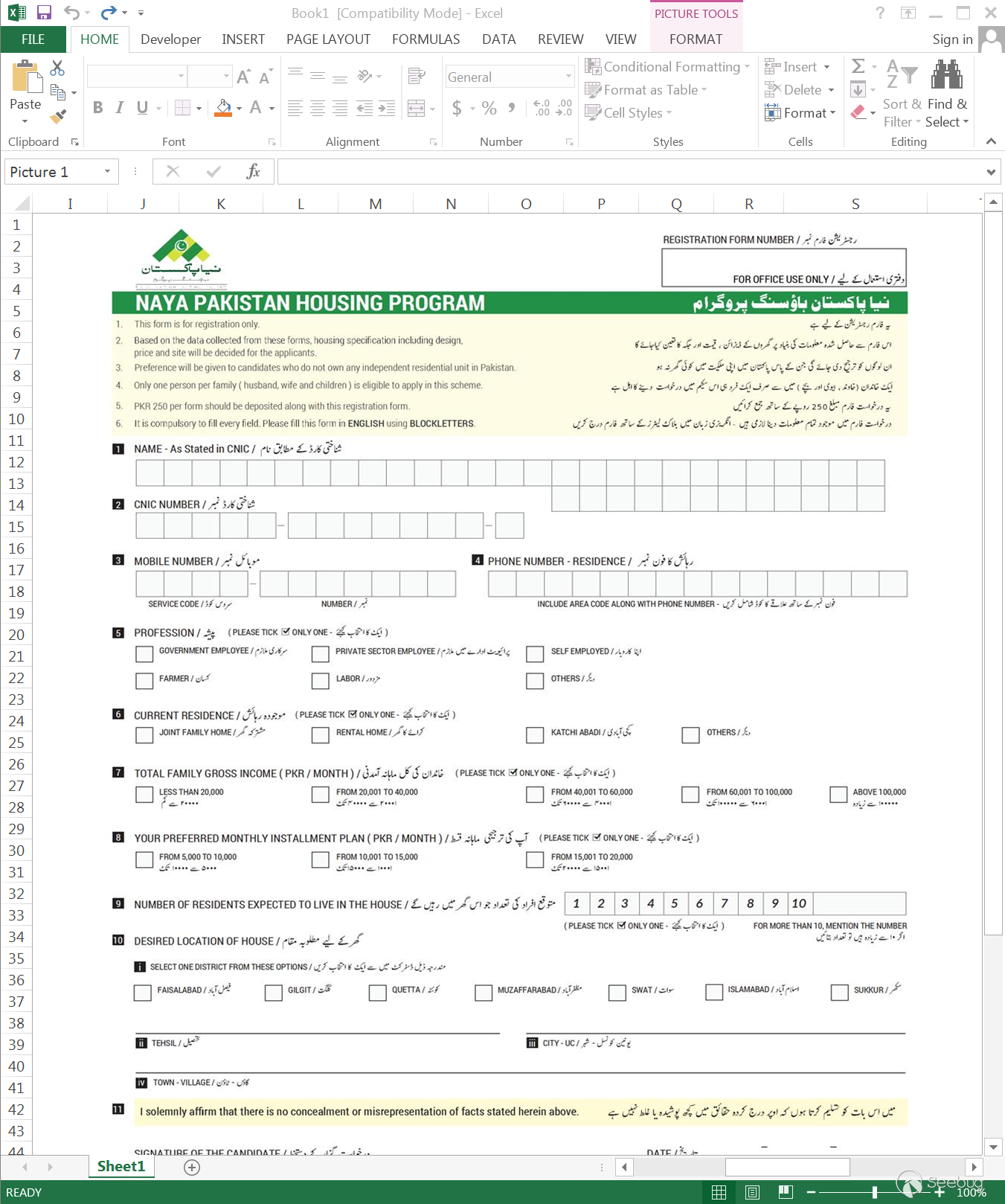This screenshot has width=1005, height=1204.
Task: Click the AutoSum sigma icon
Action: (858, 66)
